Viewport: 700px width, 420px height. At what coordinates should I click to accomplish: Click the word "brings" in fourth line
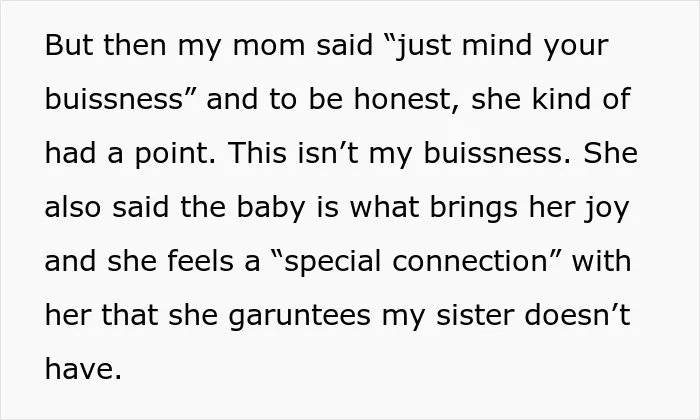tap(474, 208)
